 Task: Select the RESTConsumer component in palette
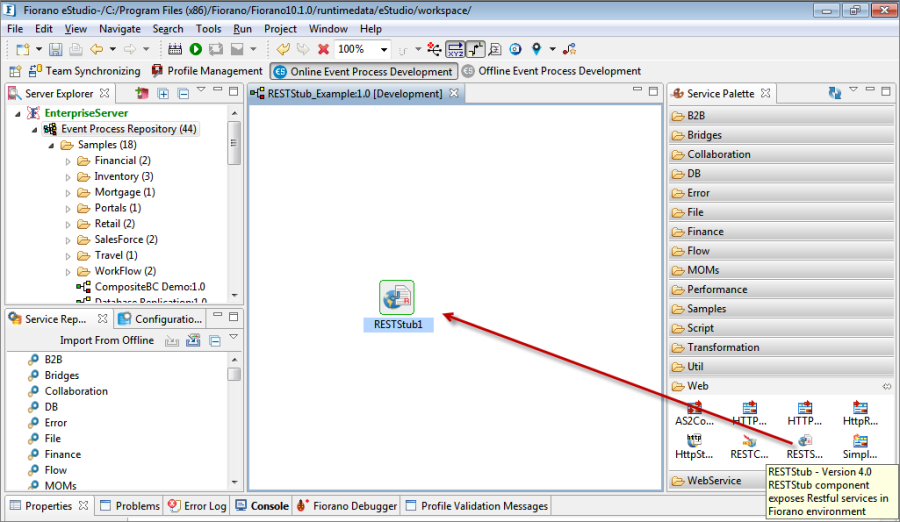(749, 447)
